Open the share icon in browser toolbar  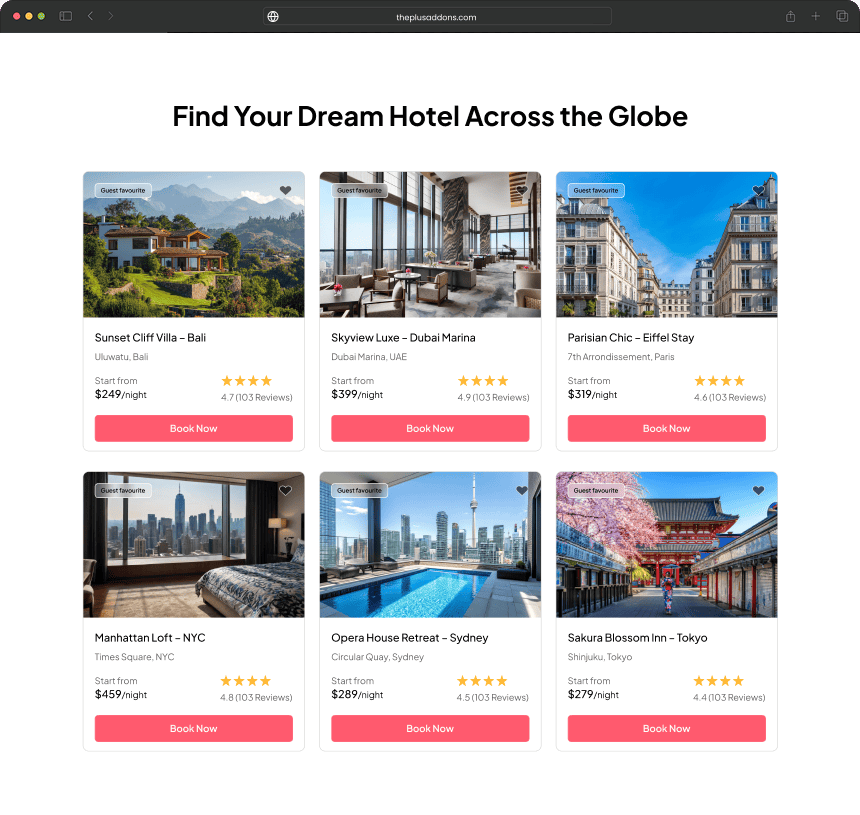pos(790,16)
